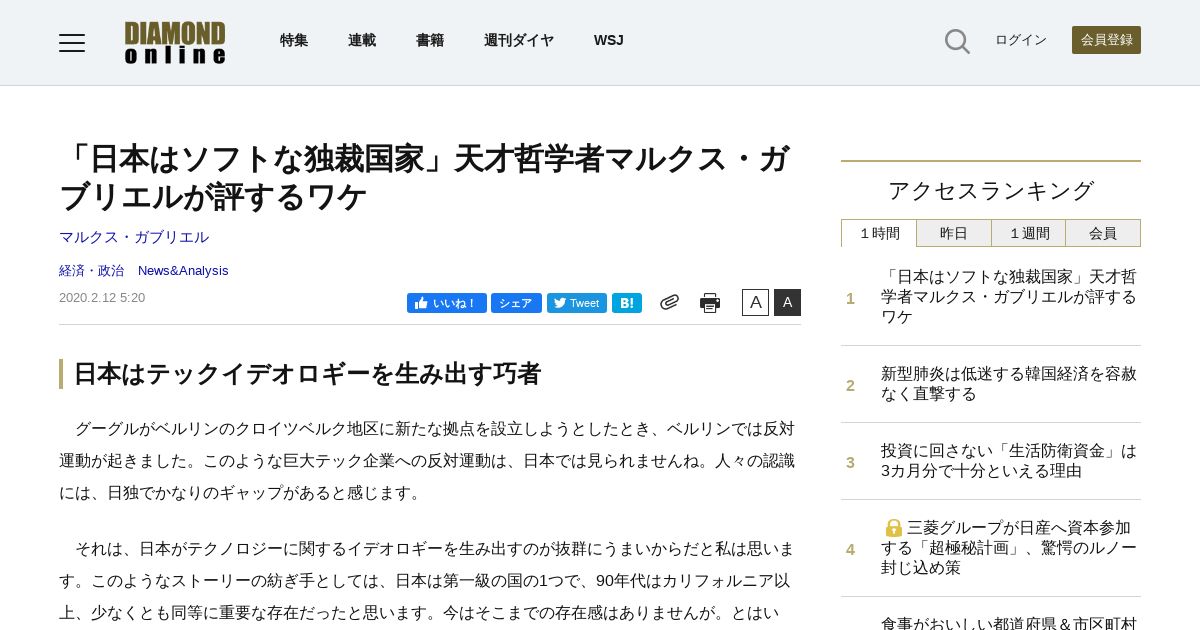Screen dimensions: 1200x630
Task: Open partially visible 食事がおいしい都道府県 article
Action: point(1009,622)
